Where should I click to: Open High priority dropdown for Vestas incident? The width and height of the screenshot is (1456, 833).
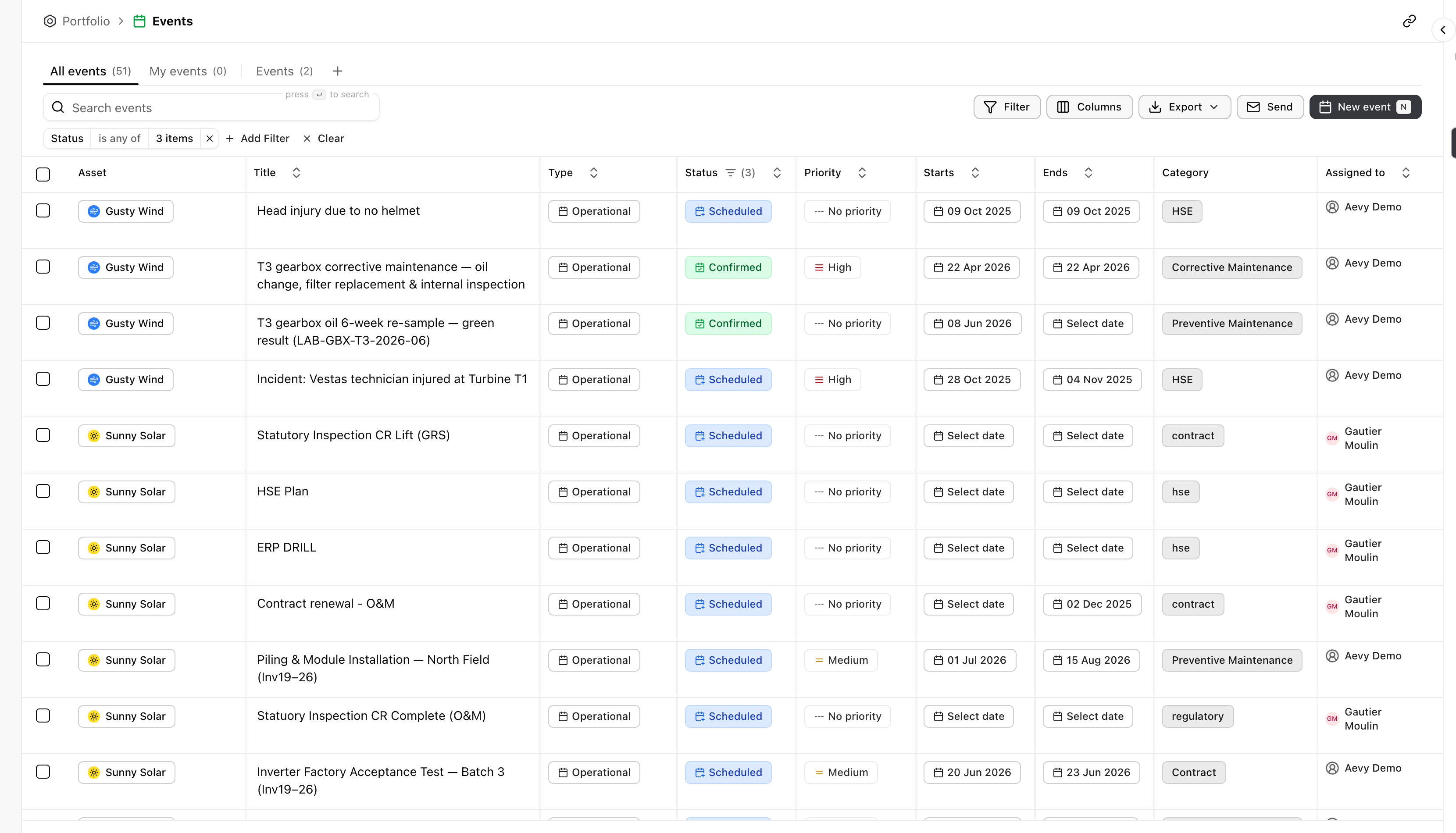click(x=832, y=379)
